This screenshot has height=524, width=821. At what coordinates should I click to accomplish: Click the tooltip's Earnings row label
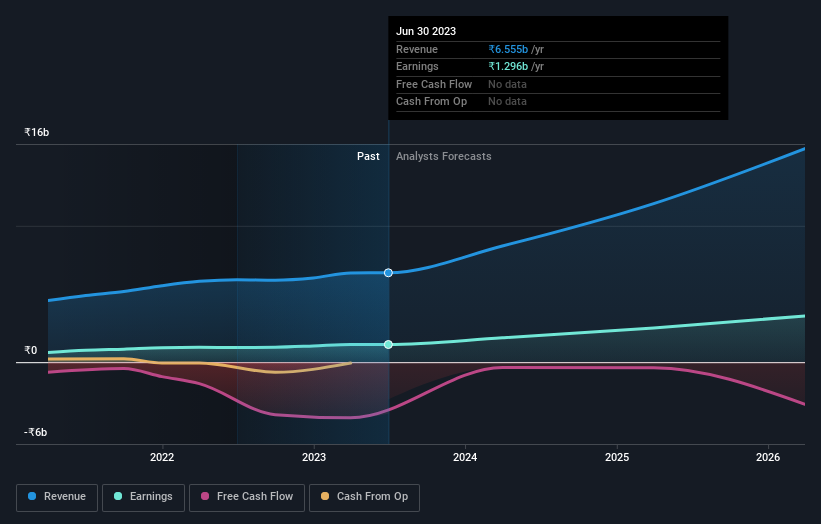417,66
